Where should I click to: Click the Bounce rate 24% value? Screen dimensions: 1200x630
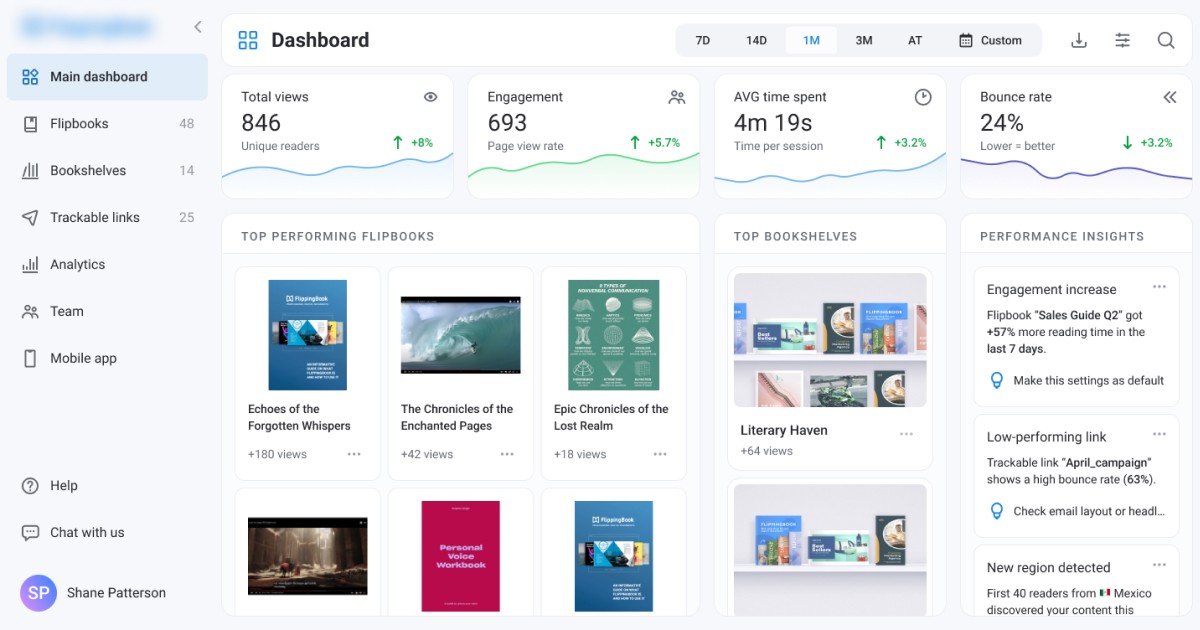(x=1002, y=123)
